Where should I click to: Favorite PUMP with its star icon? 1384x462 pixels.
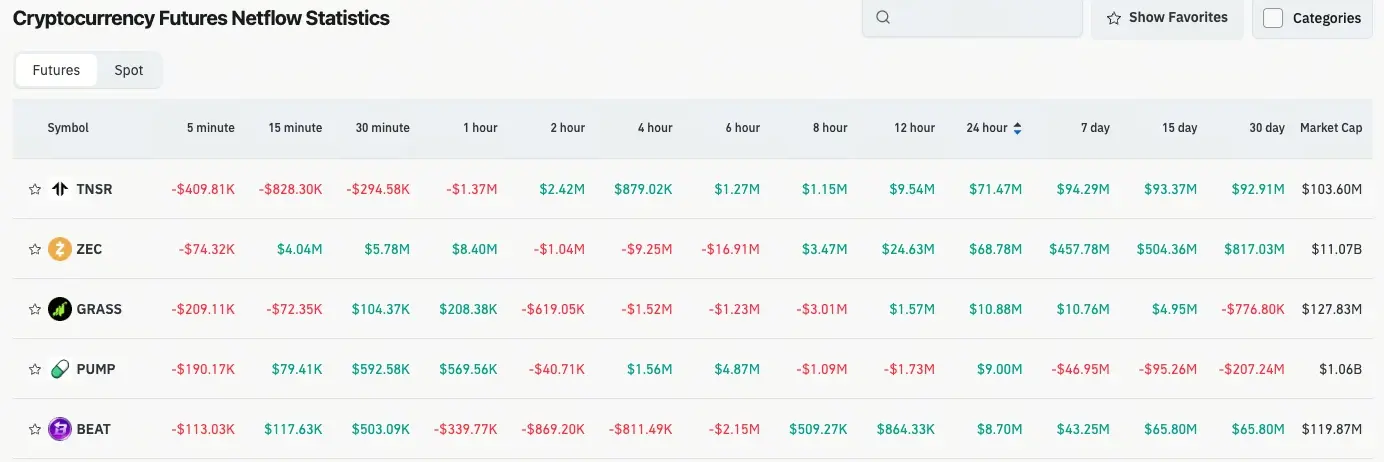pyautogui.click(x=35, y=369)
